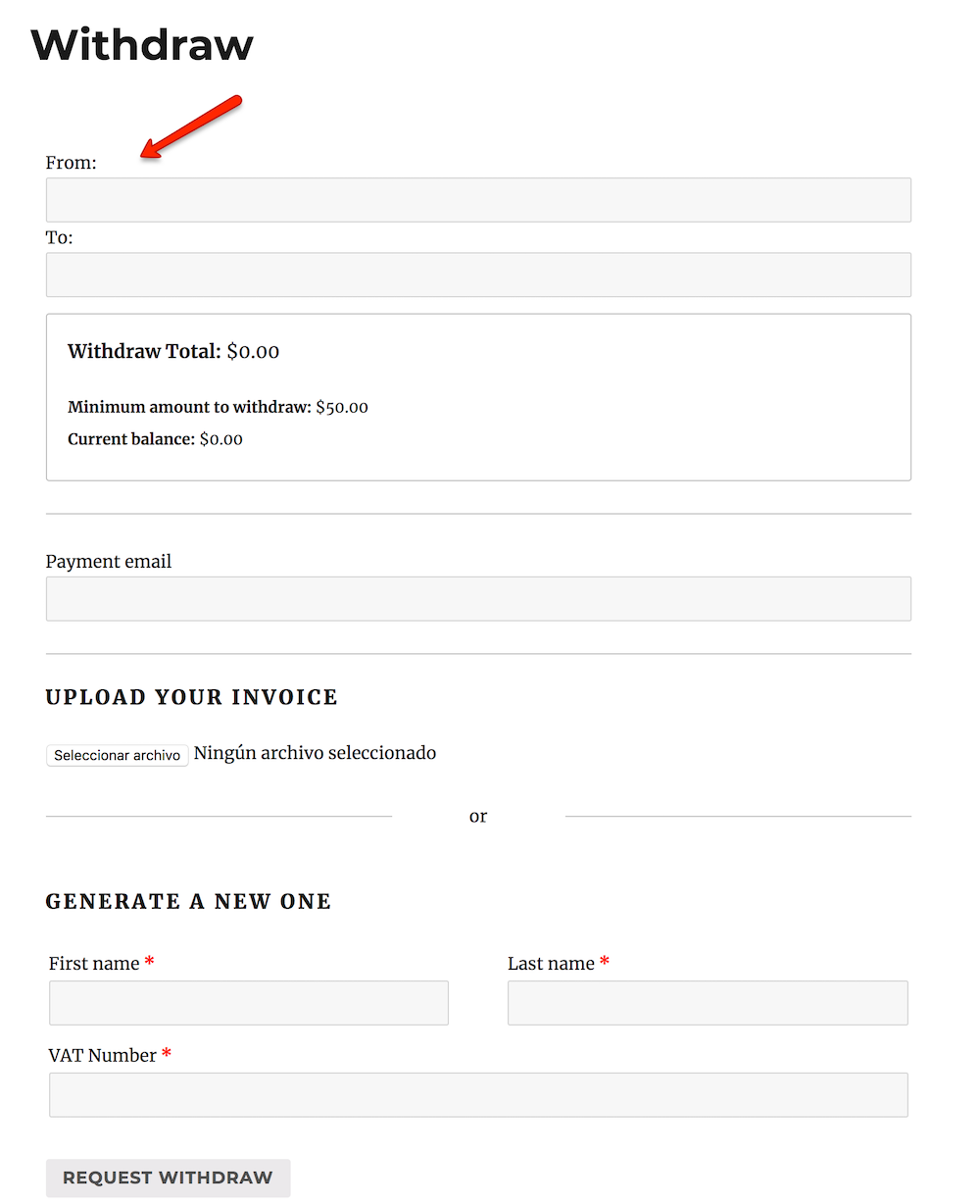Click the Withdraw Total amount text

pos(254,351)
